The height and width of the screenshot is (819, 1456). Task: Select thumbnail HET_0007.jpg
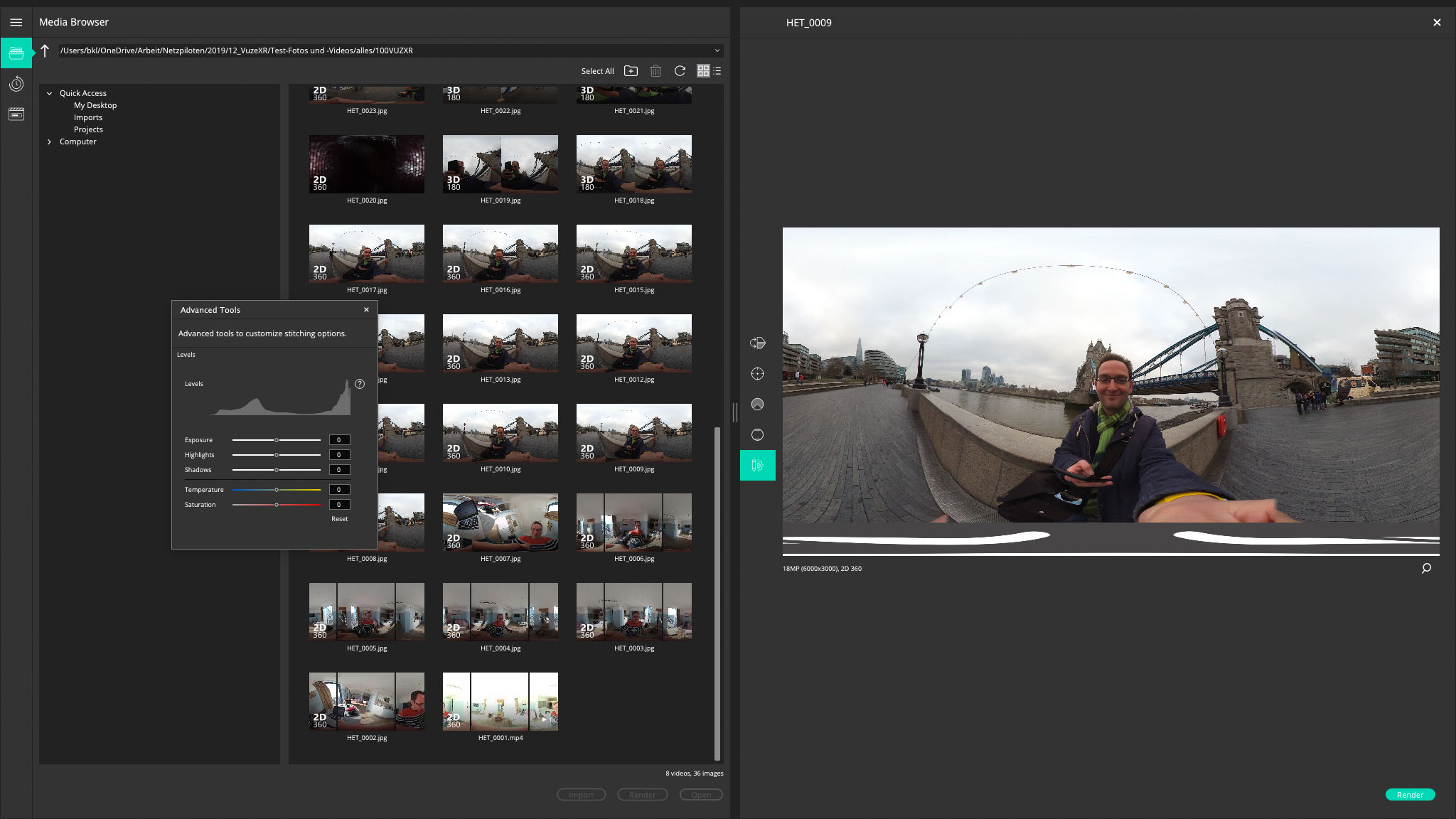(x=500, y=523)
